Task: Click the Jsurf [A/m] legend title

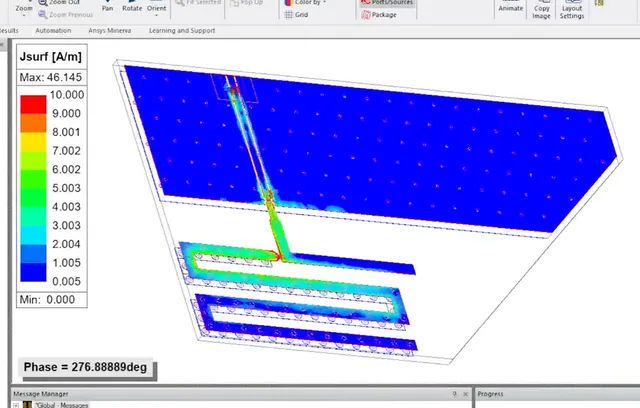Action: [x=51, y=57]
